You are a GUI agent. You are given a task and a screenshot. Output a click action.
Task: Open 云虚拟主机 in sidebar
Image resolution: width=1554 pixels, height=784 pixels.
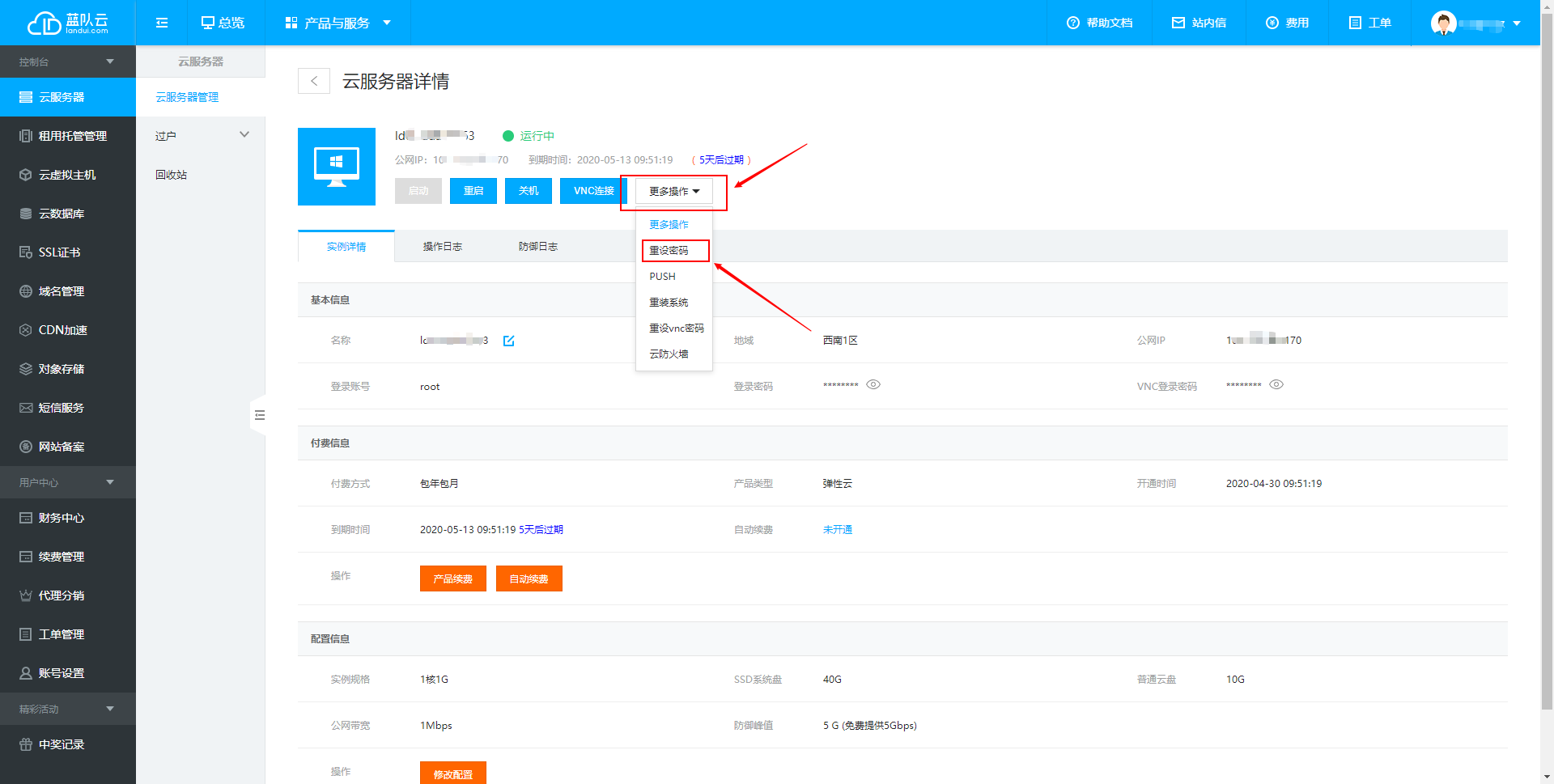coord(68,175)
